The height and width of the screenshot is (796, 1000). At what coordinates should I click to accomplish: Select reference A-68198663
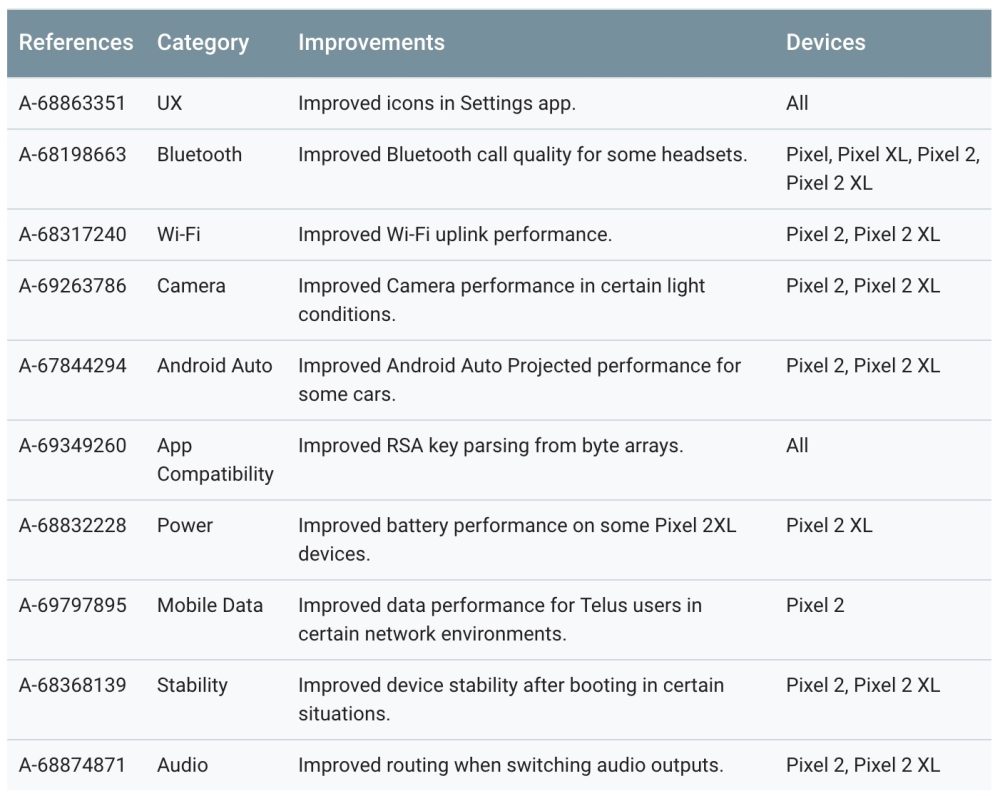[73, 155]
